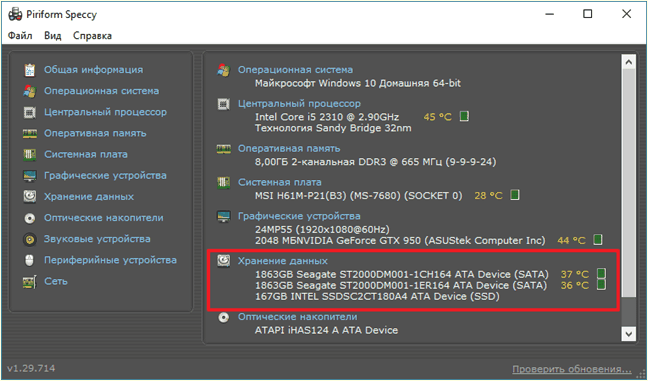Click the drive temperature indicator beside 36 °C
648x381 pixels.
pos(601,285)
